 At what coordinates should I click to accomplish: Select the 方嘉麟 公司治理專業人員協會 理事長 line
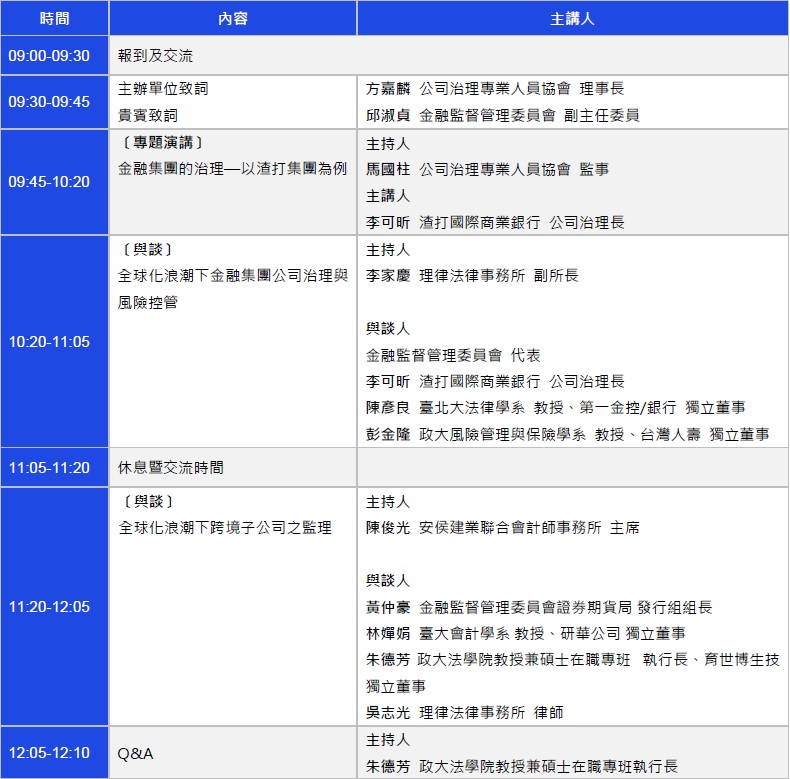(x=495, y=89)
